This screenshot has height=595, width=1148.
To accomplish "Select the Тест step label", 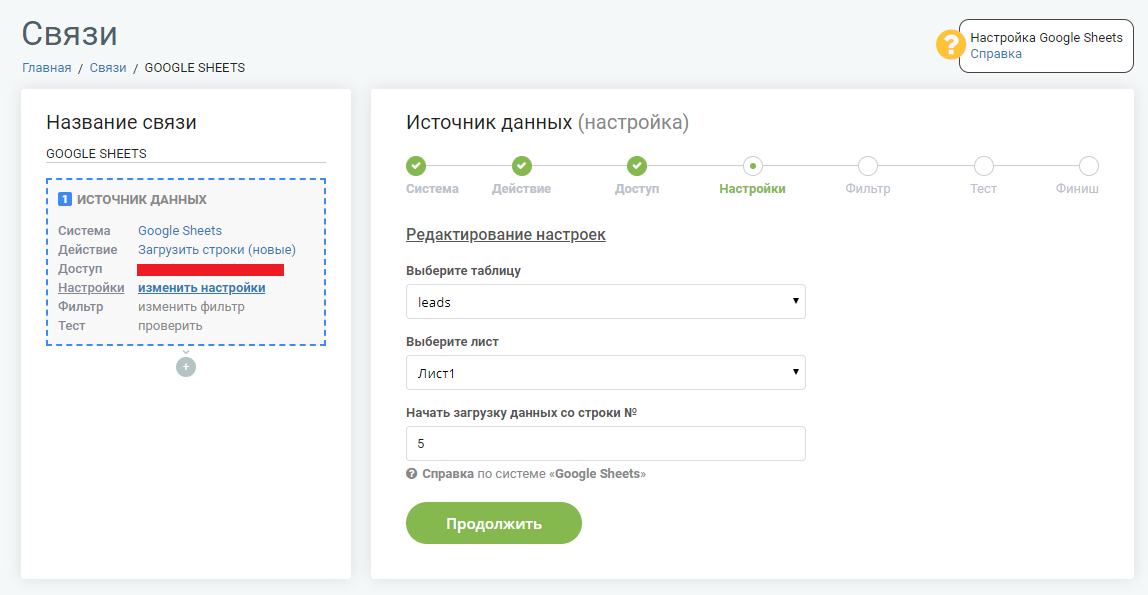I will pos(983,189).
